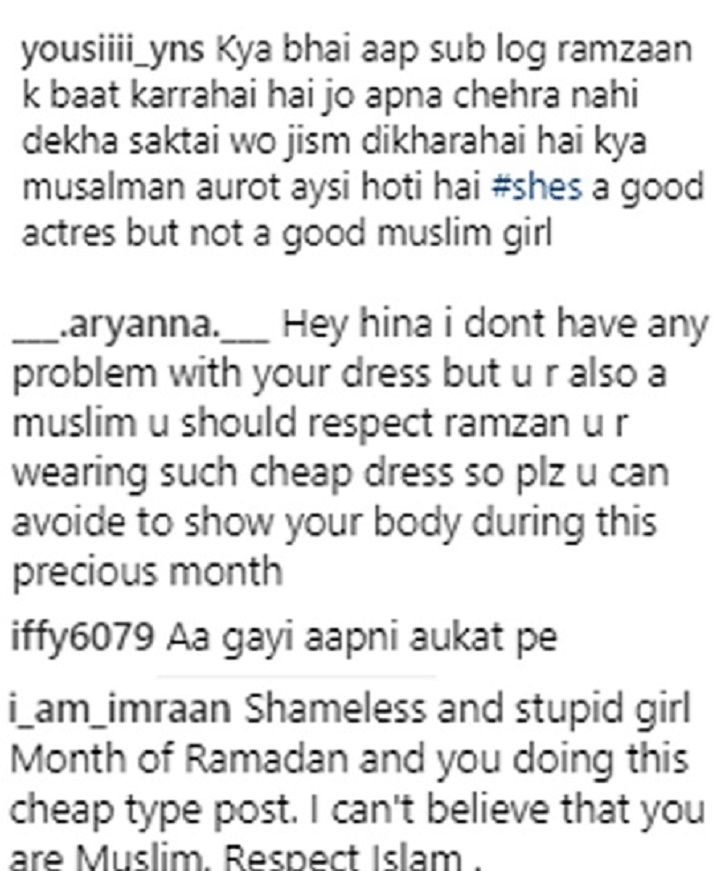Screen dimensions: 725x871
Task: Select the comment 'Aa gayi aapni aukat pe'
Action: [x=362, y=639]
